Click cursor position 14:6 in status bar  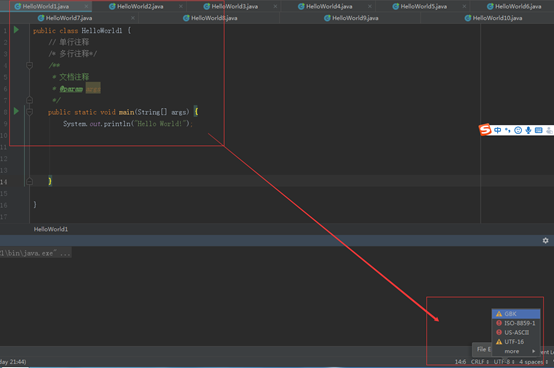pos(460,362)
